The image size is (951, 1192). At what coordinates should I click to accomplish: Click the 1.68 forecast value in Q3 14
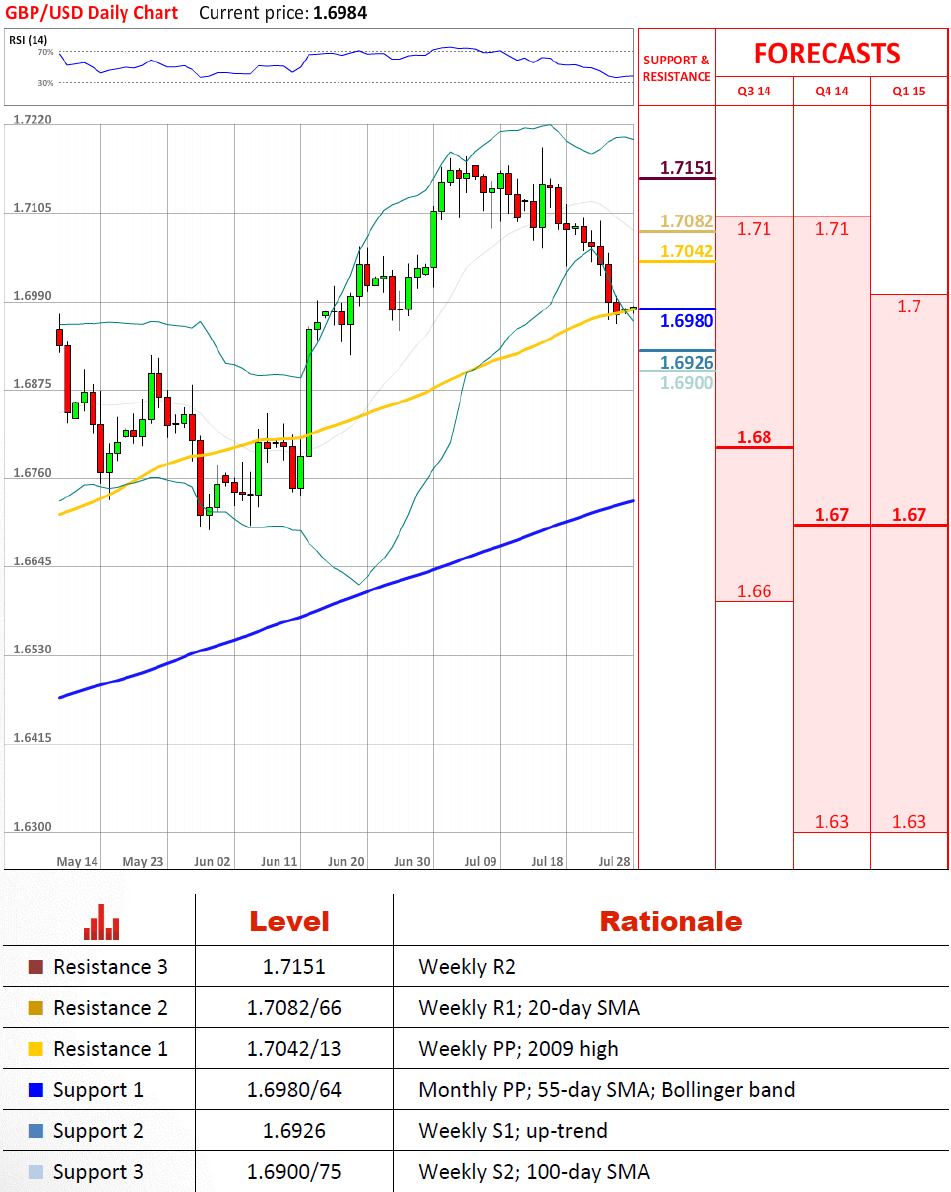click(x=753, y=438)
